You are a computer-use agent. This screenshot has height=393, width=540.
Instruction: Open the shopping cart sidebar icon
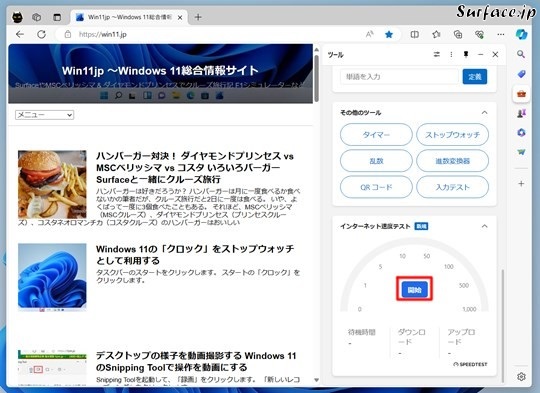click(x=521, y=152)
